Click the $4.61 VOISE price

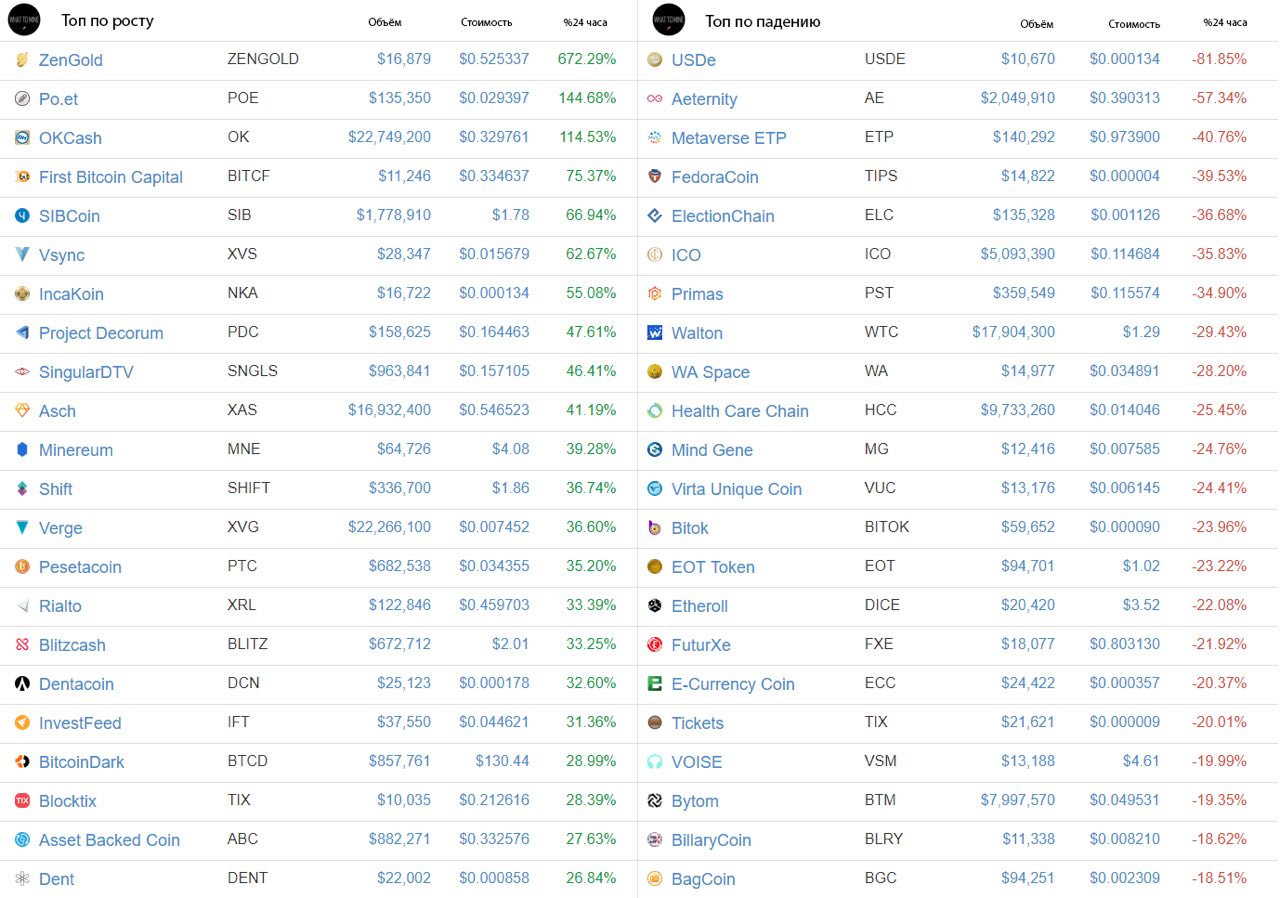point(1142,761)
